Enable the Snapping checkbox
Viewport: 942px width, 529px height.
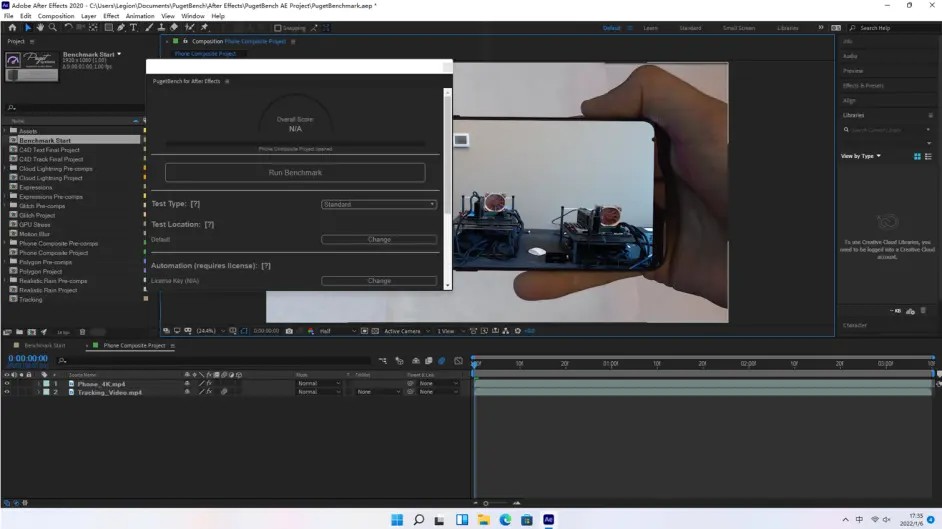278,28
